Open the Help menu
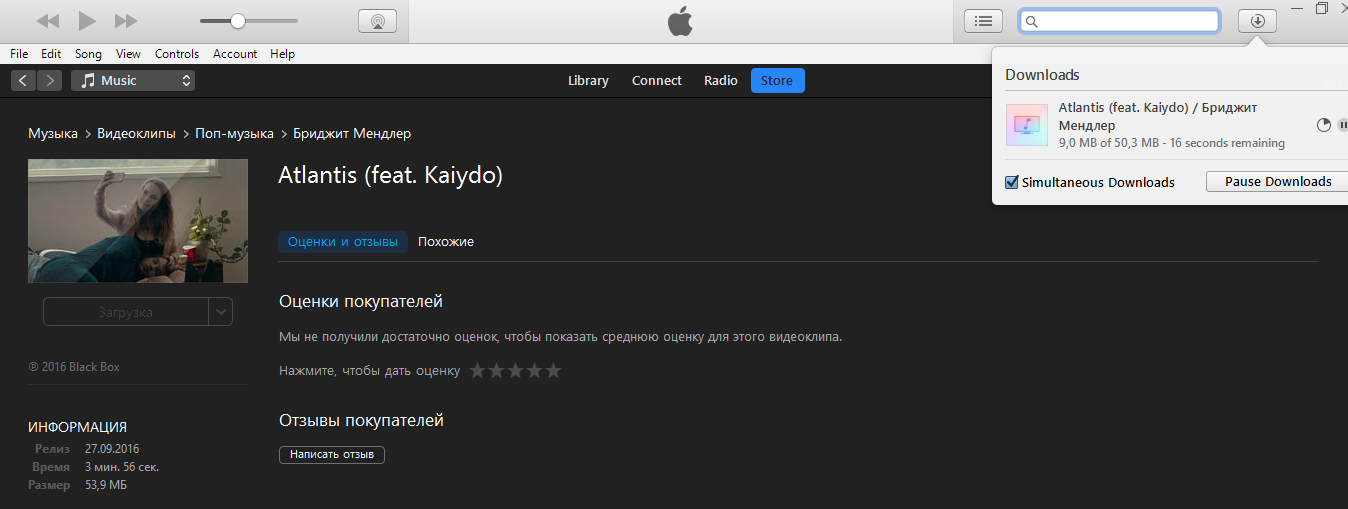This screenshot has width=1348, height=509. [x=283, y=54]
